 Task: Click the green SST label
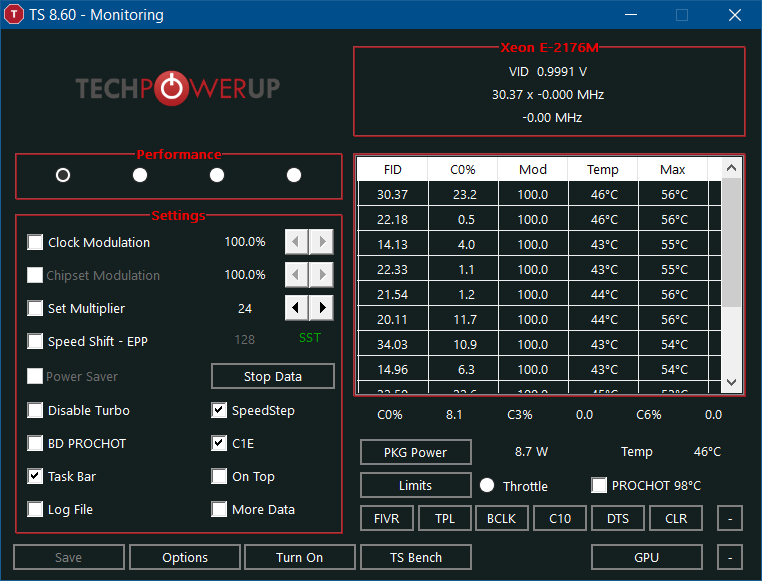coord(310,338)
